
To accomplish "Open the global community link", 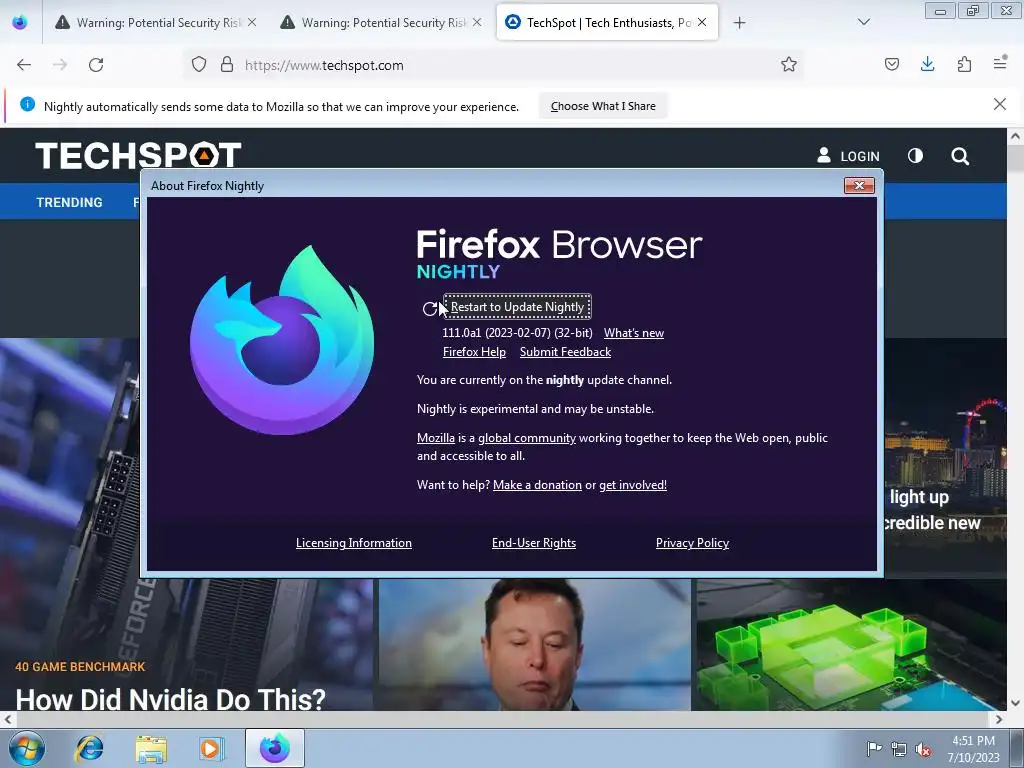I will (527, 438).
